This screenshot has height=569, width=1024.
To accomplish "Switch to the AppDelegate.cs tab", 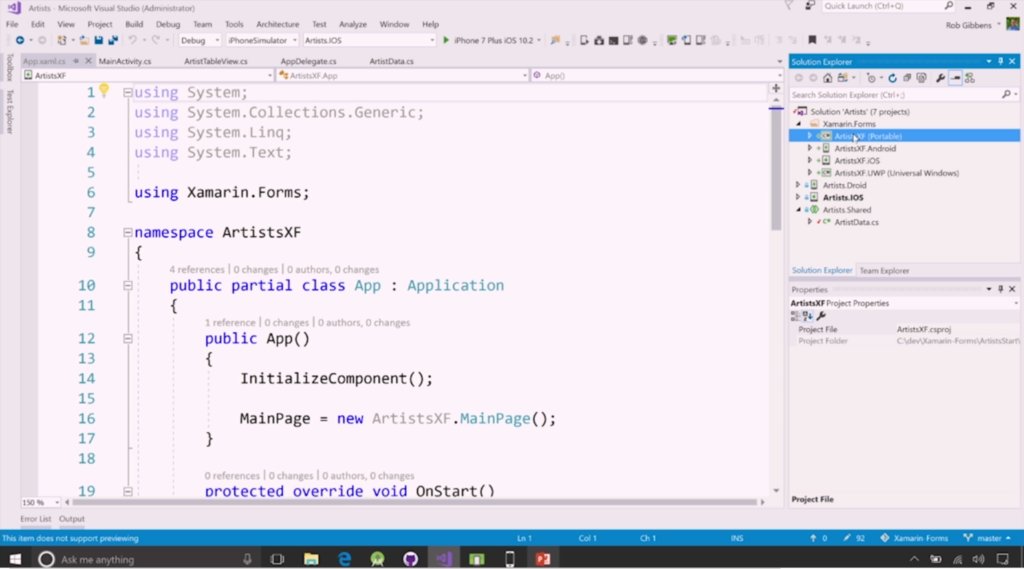I will (308, 61).
